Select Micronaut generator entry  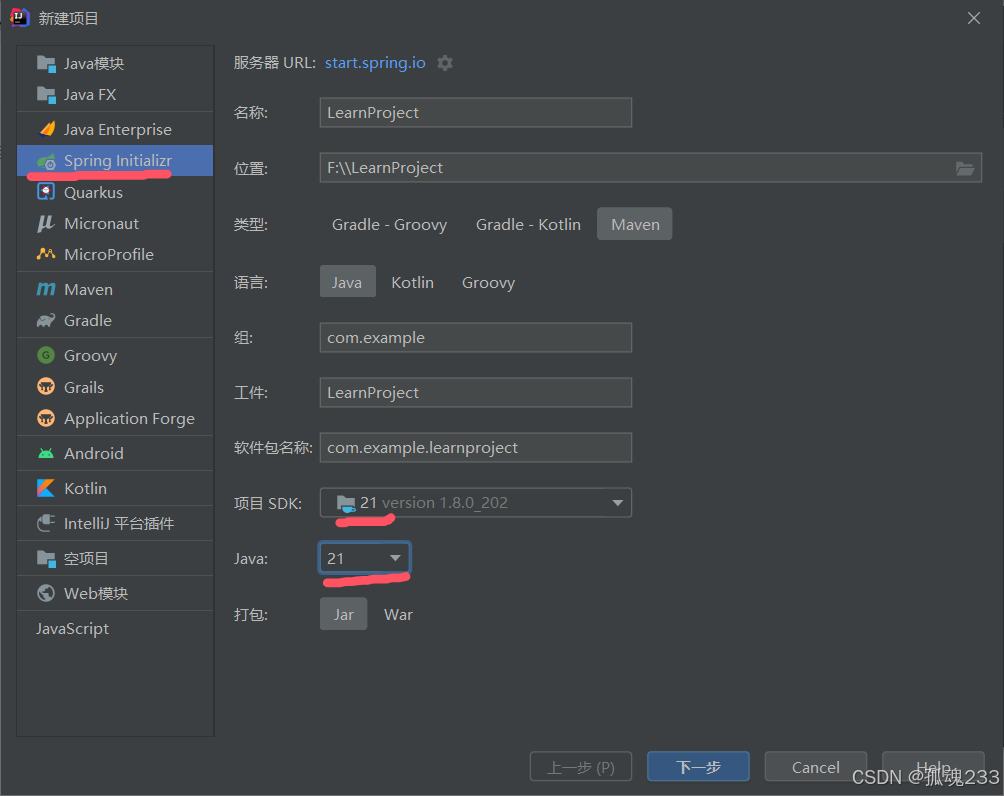click(x=115, y=223)
